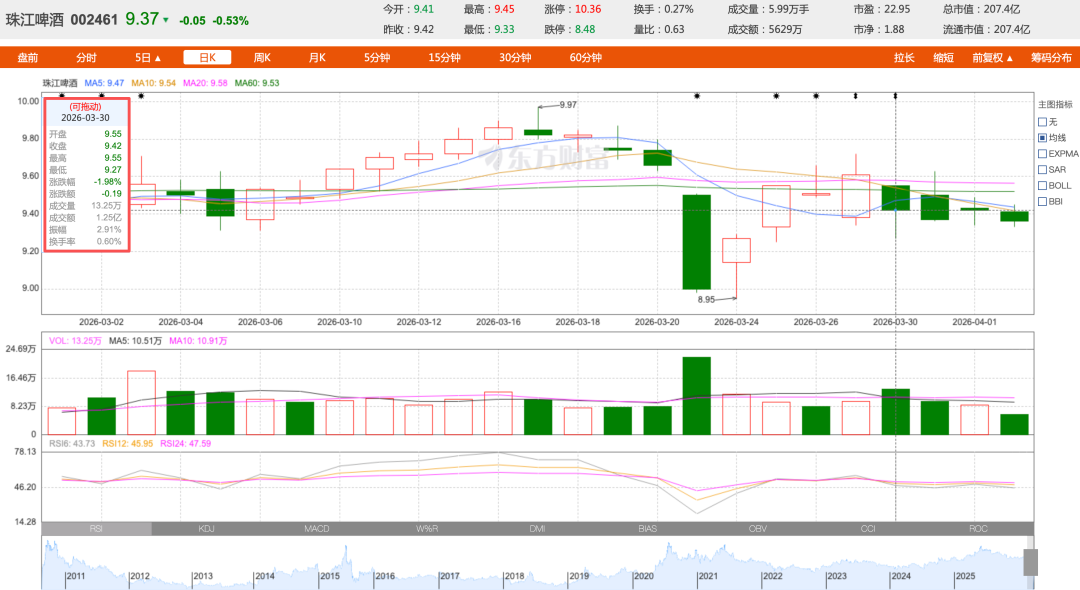Click the MA10: 9.54 legend label
This screenshot has height=590, width=1080.
click(x=154, y=83)
